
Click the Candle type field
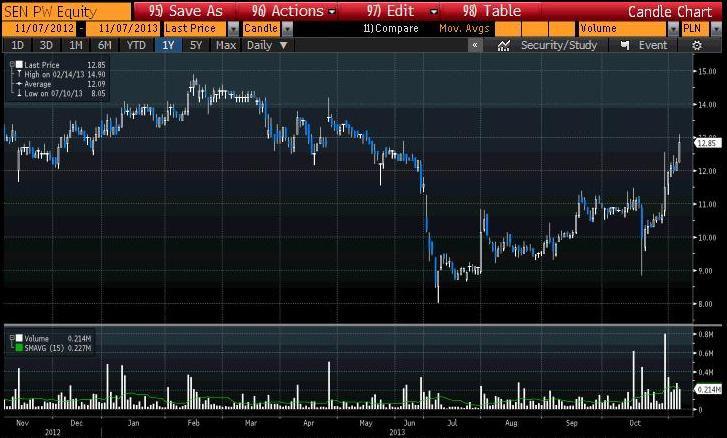coord(261,29)
